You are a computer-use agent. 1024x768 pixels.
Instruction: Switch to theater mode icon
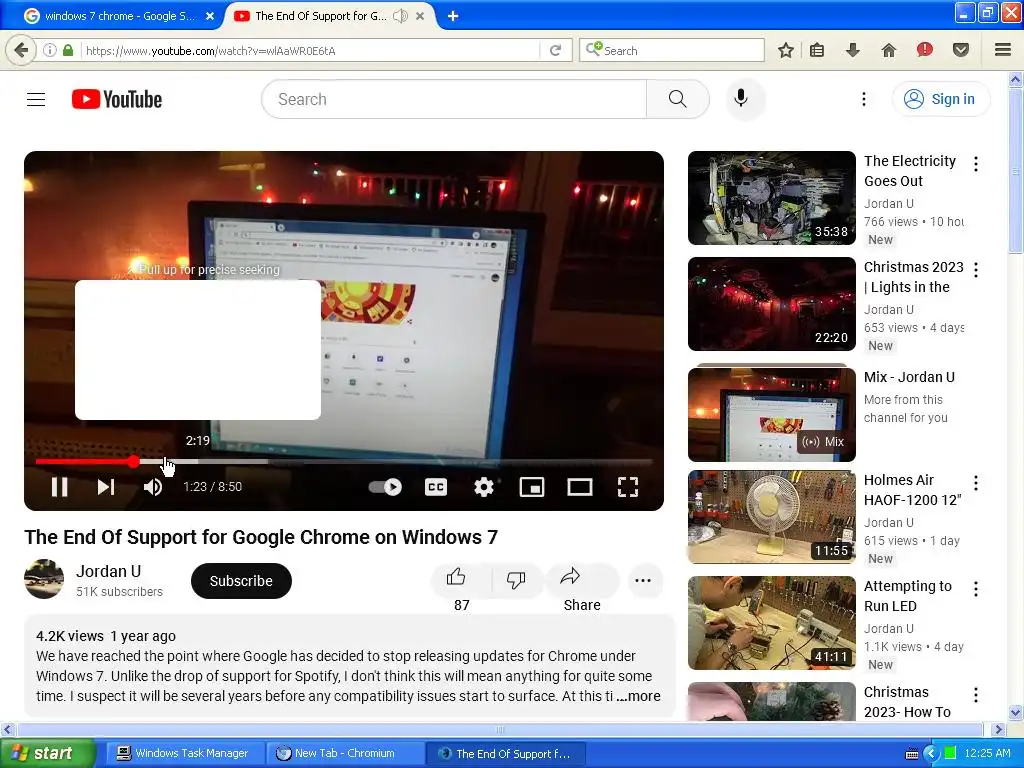580,487
